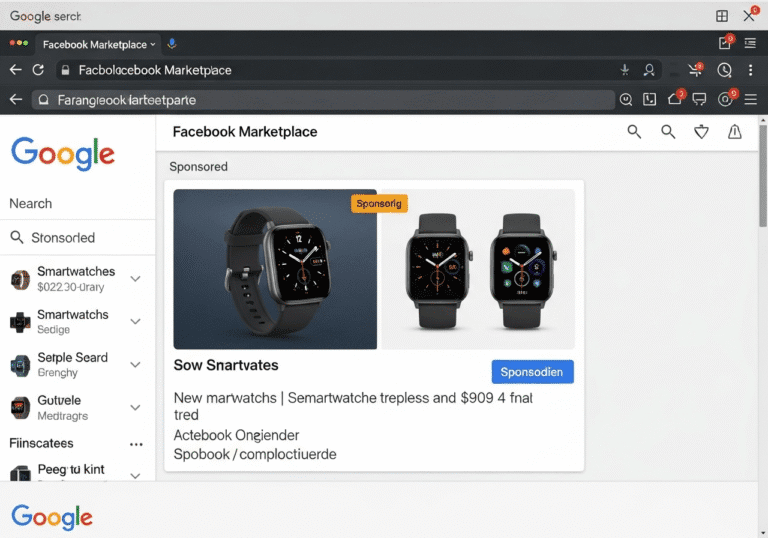This screenshot has width=768, height=538.
Task: Open the Fiinscatees three-dot options
Action: 136,444
